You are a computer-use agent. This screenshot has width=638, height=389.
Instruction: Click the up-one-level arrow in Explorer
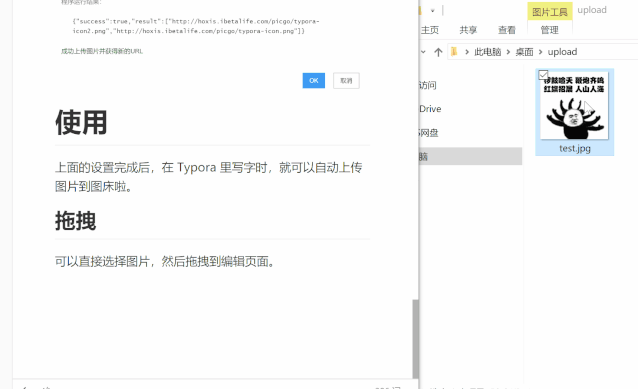click(438, 52)
